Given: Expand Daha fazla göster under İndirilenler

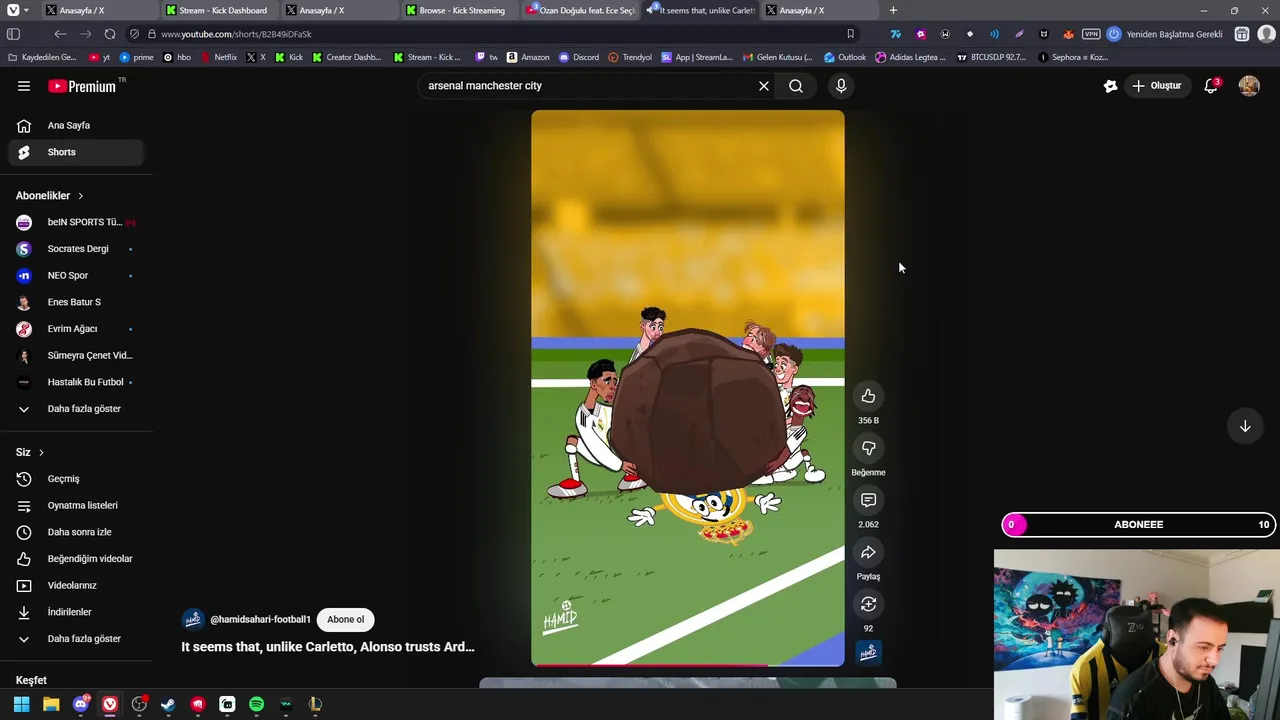Looking at the screenshot, I should coord(76,639).
